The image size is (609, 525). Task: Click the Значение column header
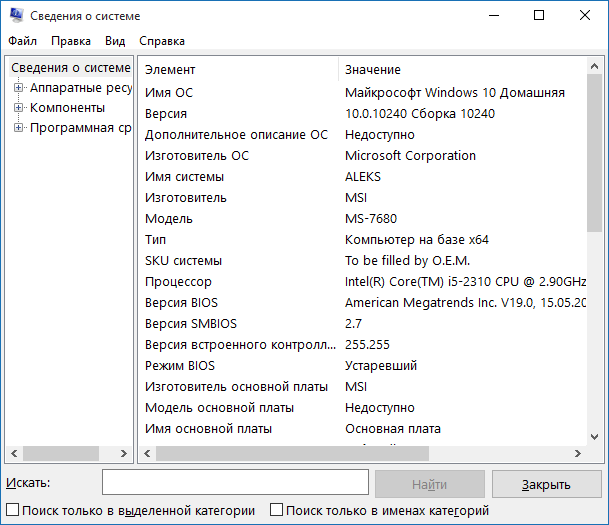point(373,70)
